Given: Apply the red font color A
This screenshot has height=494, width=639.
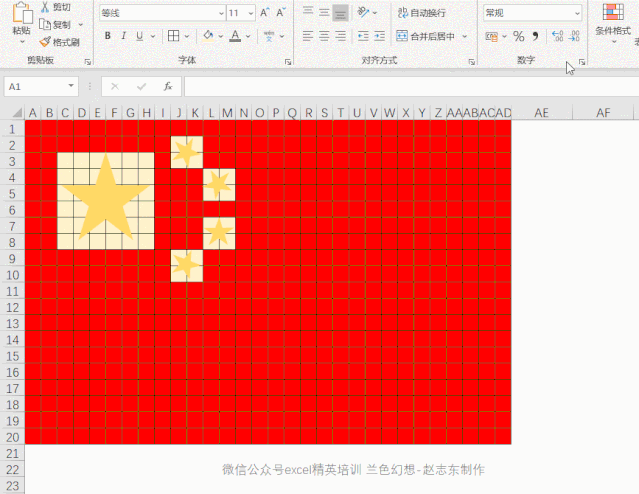Looking at the screenshot, I should coord(235,36).
